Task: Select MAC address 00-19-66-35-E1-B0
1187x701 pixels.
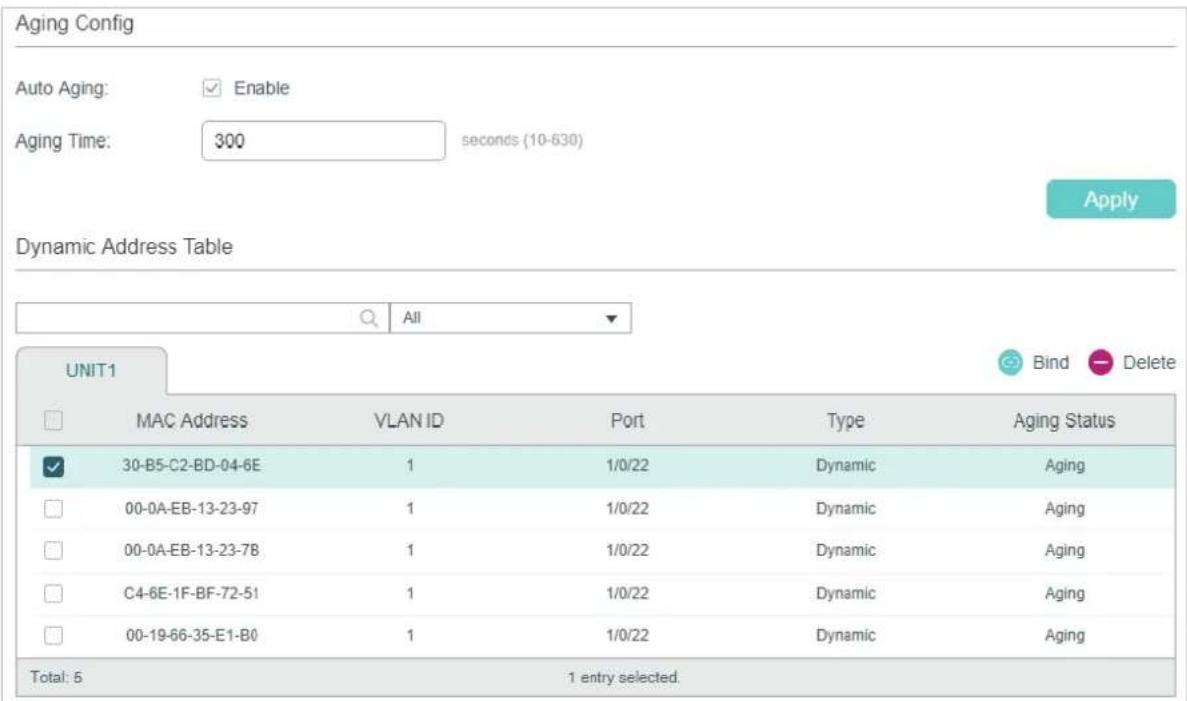Action: click(x=192, y=635)
